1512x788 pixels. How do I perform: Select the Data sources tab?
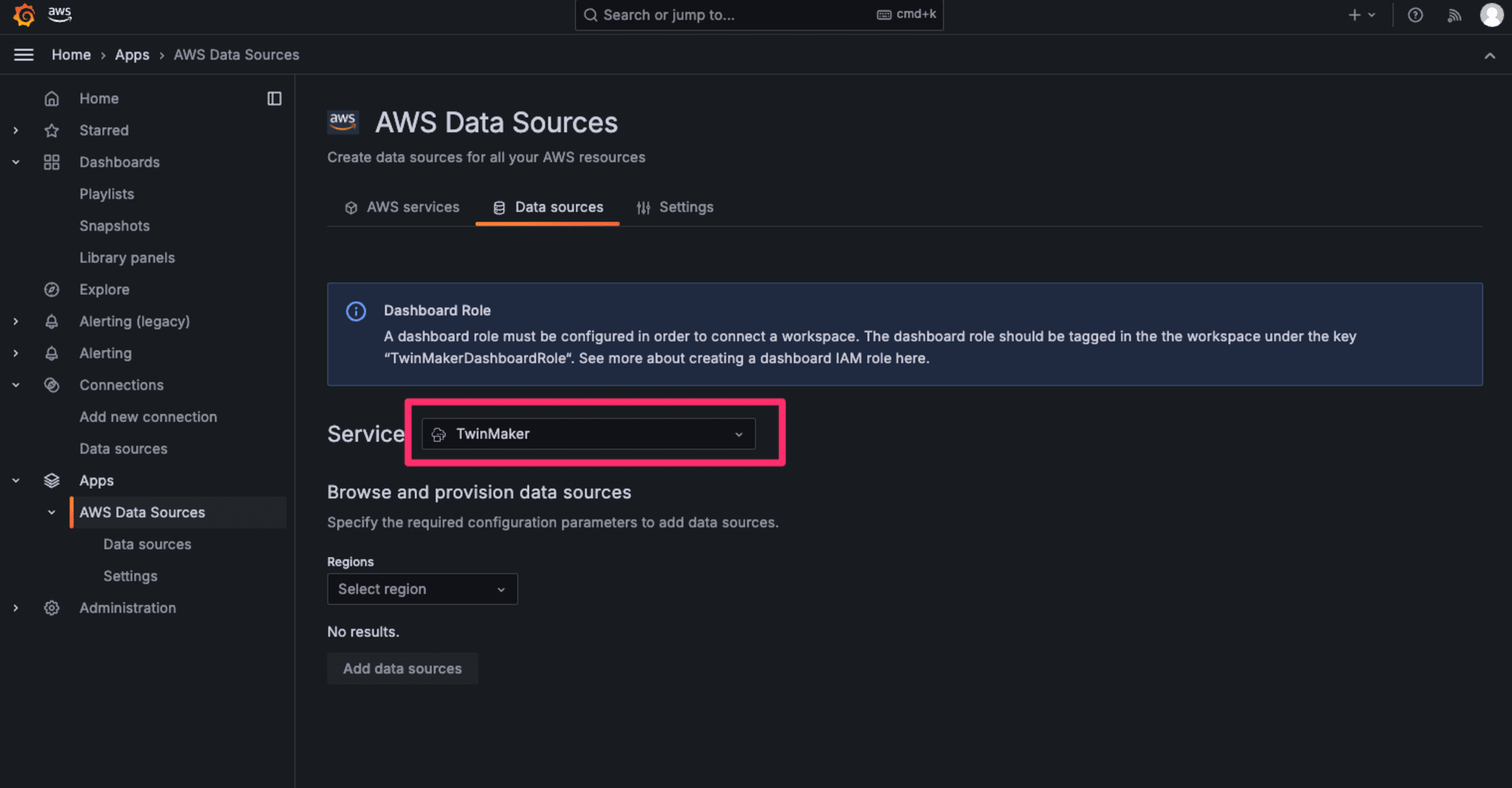(x=548, y=207)
